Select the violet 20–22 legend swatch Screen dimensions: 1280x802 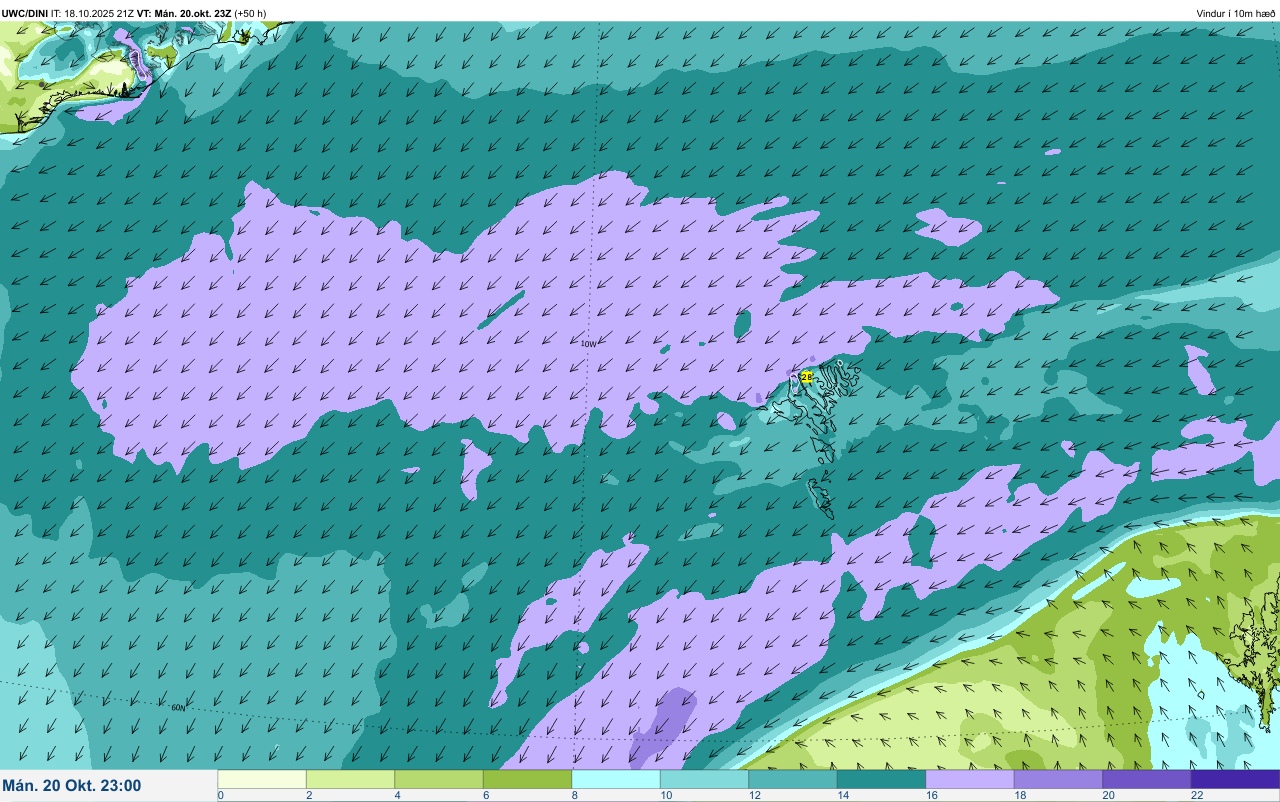point(1147,779)
